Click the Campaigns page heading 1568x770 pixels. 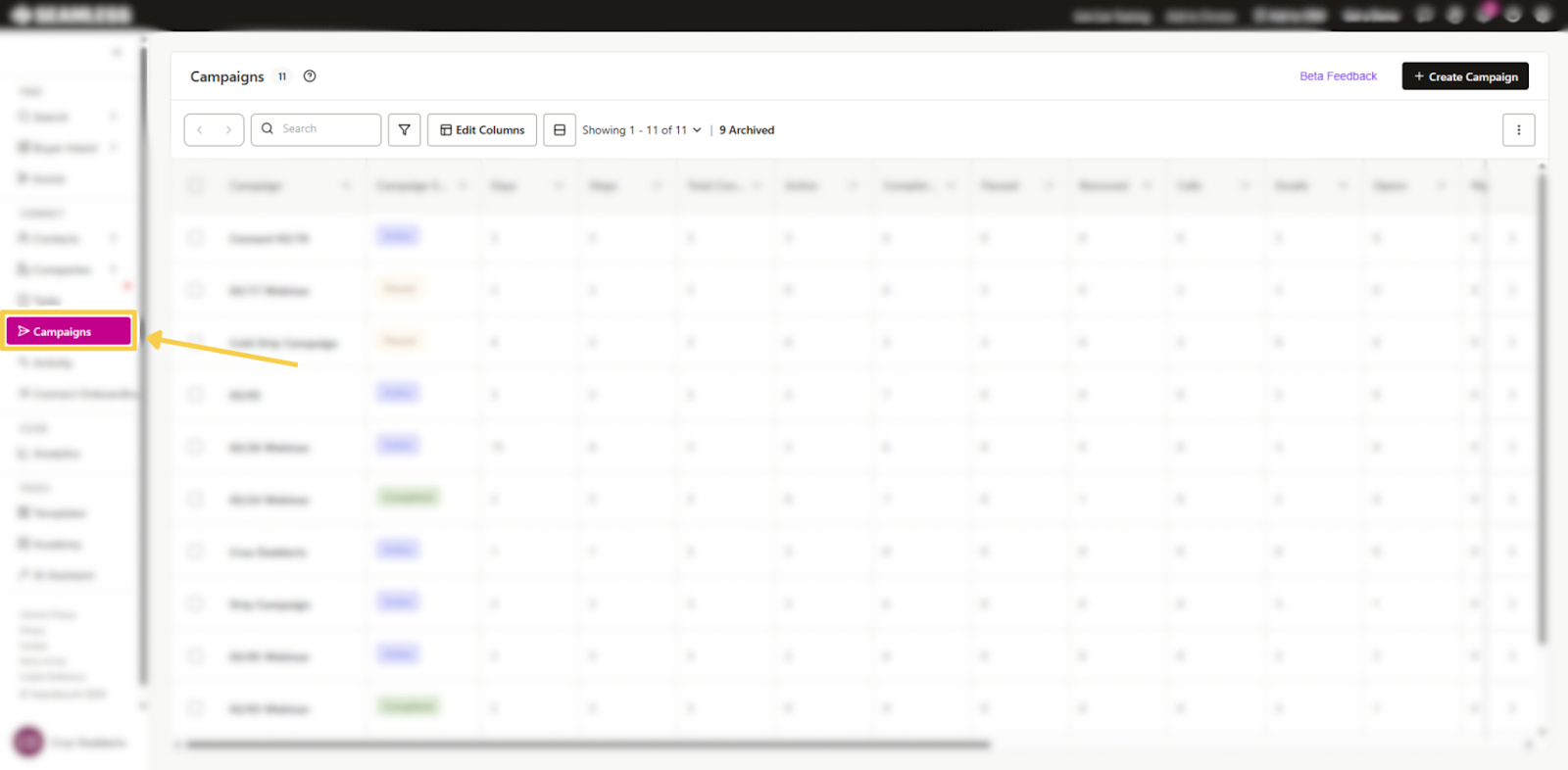(226, 76)
